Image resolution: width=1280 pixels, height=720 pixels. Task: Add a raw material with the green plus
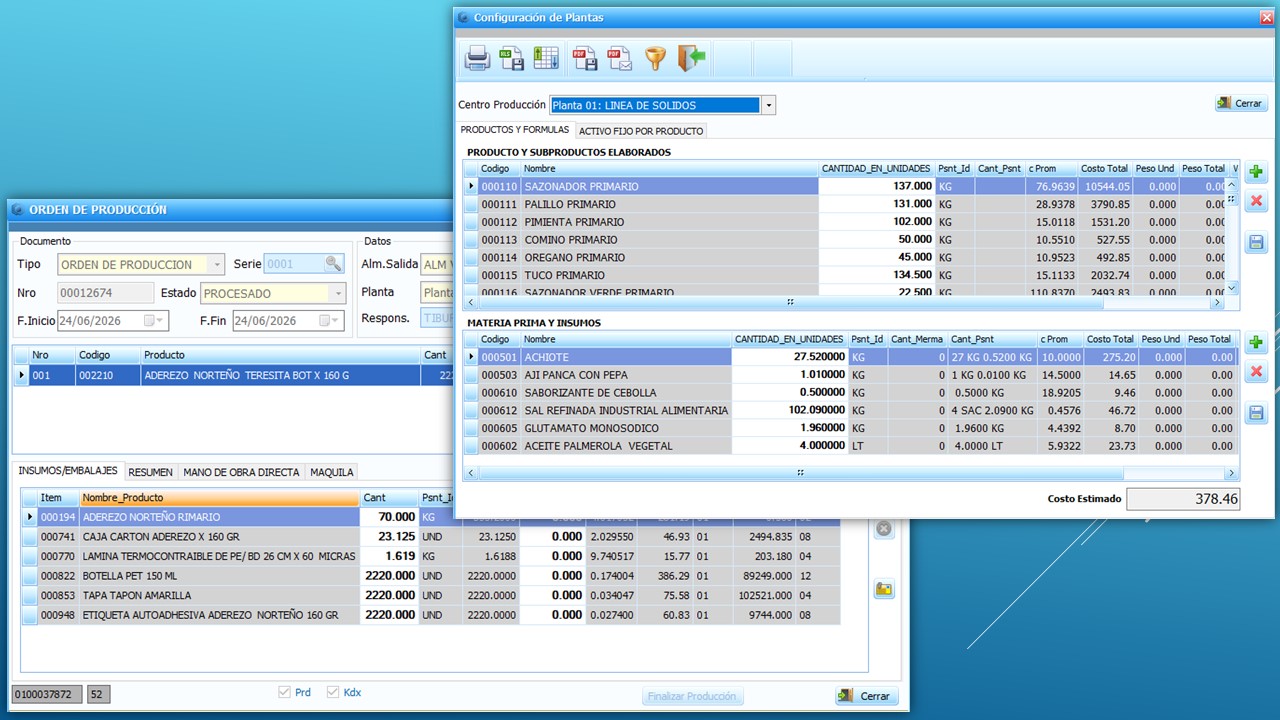1257,343
